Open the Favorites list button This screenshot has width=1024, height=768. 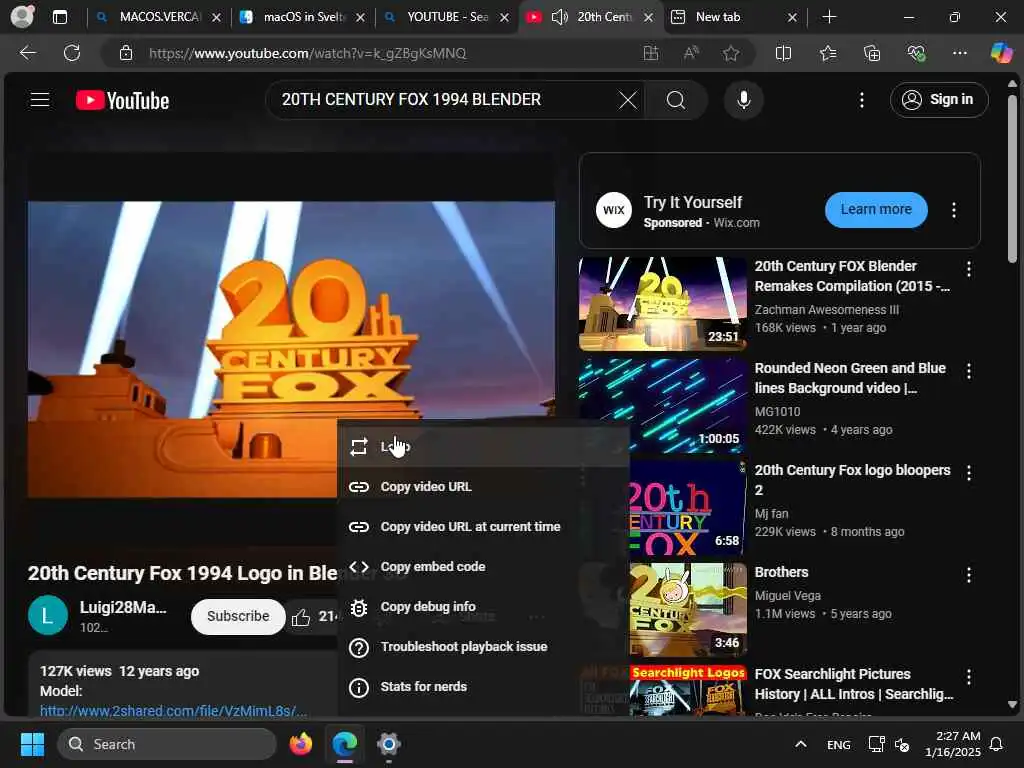pyautogui.click(x=827, y=53)
